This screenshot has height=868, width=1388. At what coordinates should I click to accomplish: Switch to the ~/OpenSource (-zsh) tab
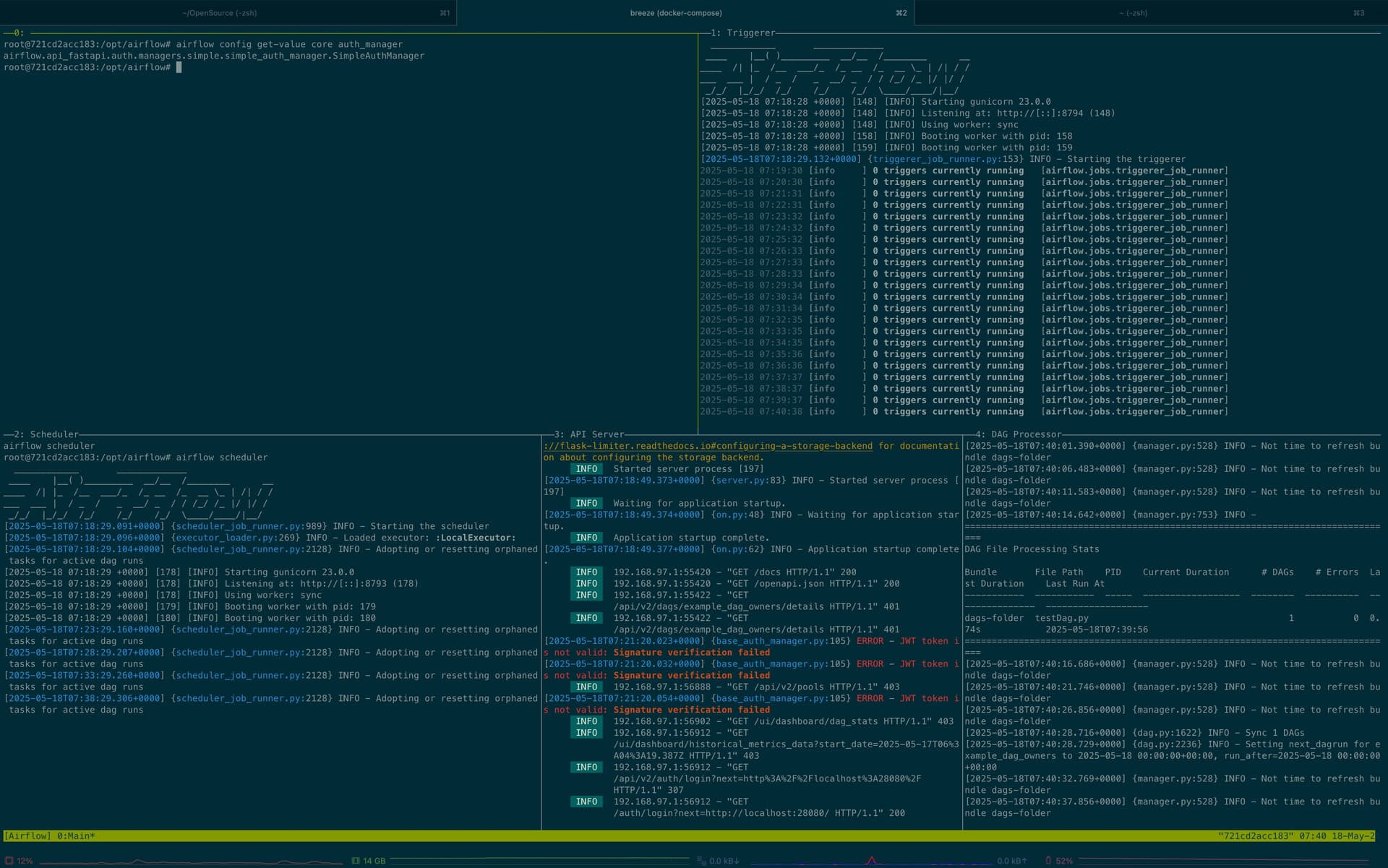tap(220, 13)
